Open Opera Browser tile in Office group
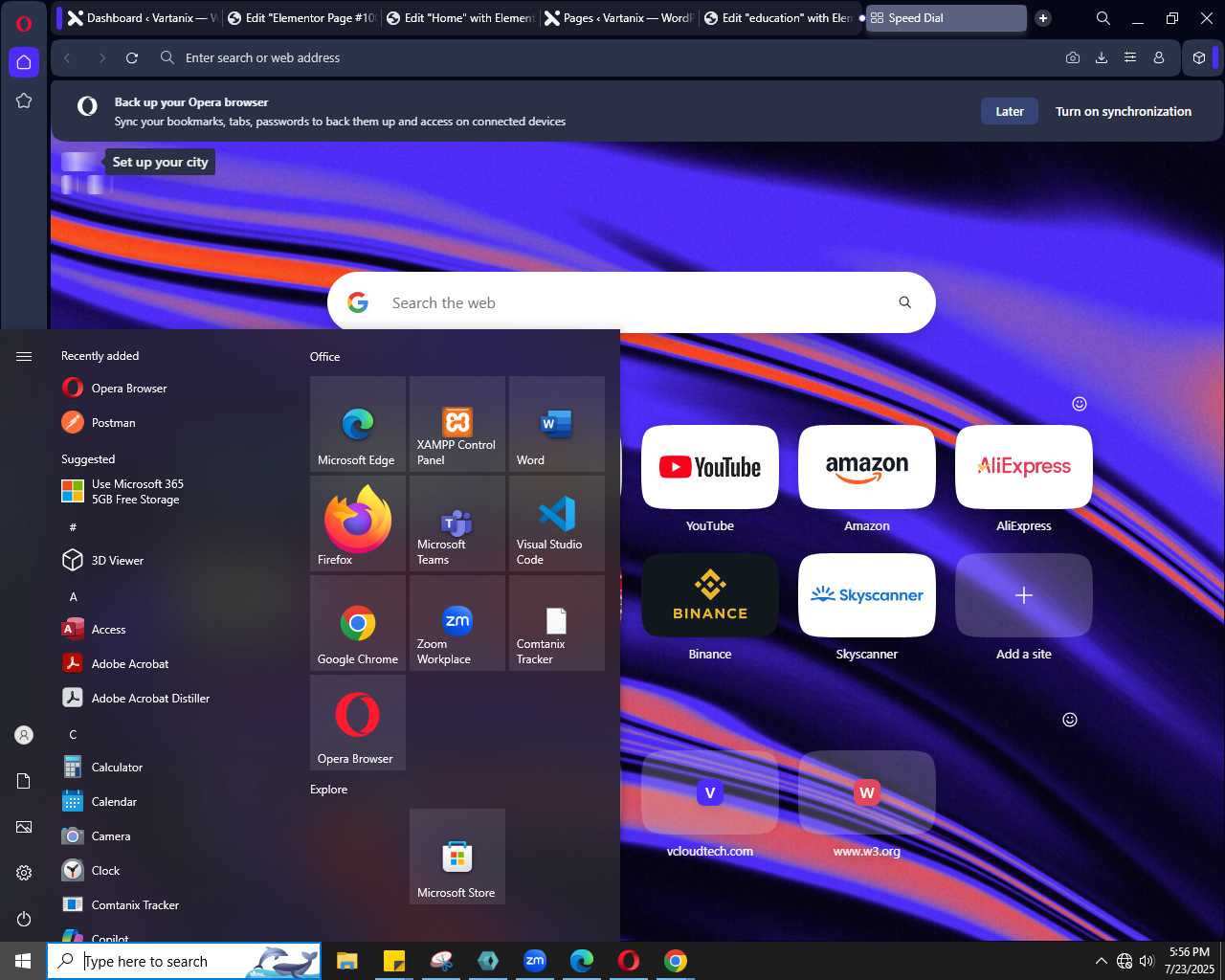Screen dimensions: 1225x980 pyautogui.click(x=358, y=722)
